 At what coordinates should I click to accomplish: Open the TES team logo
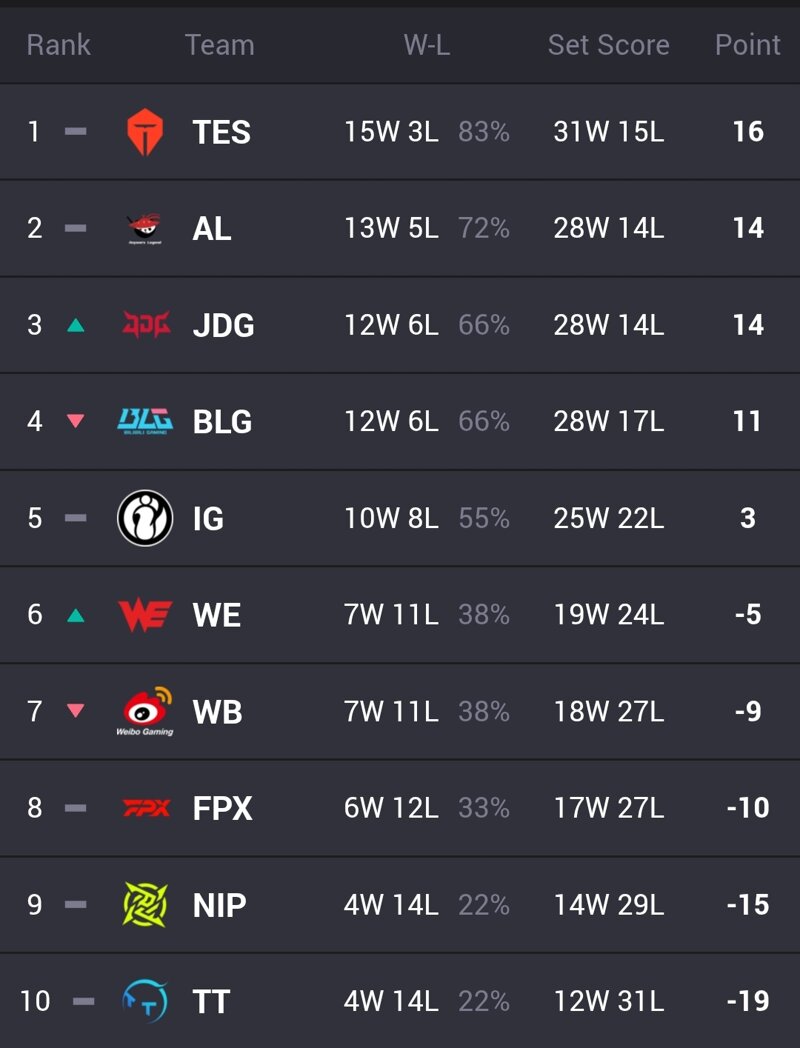point(145,132)
